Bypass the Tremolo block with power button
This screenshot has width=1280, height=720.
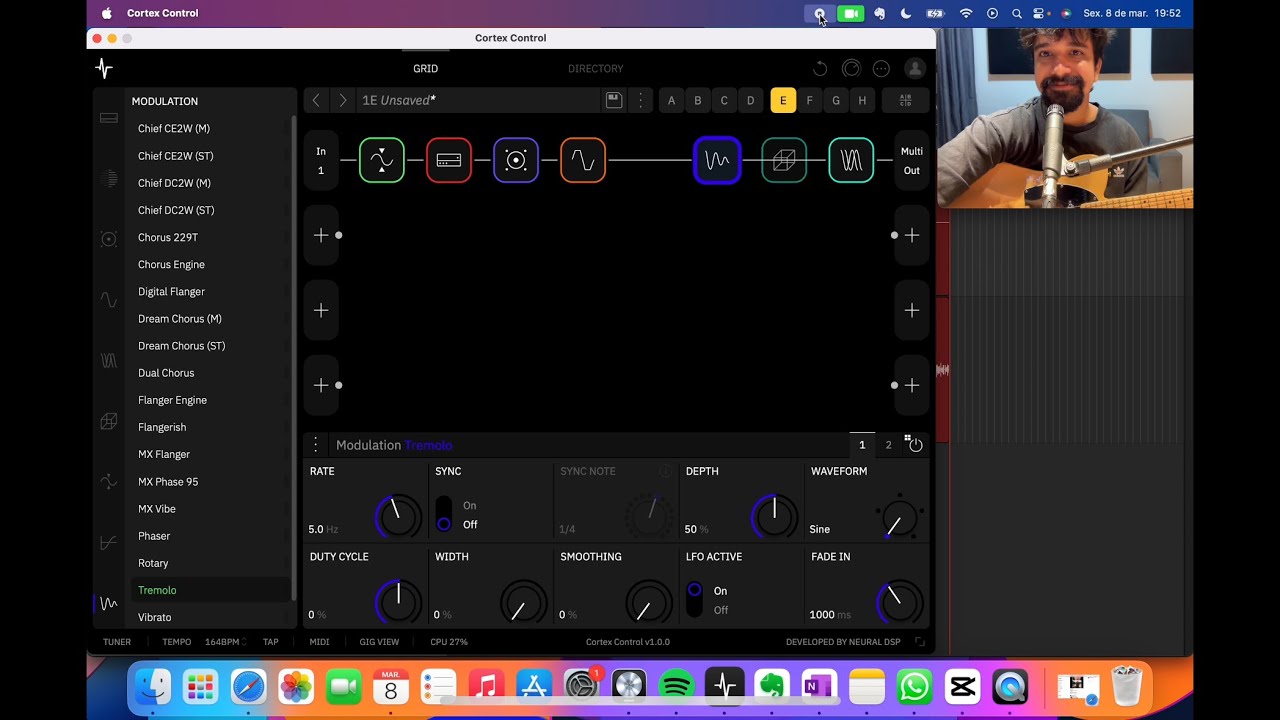916,445
